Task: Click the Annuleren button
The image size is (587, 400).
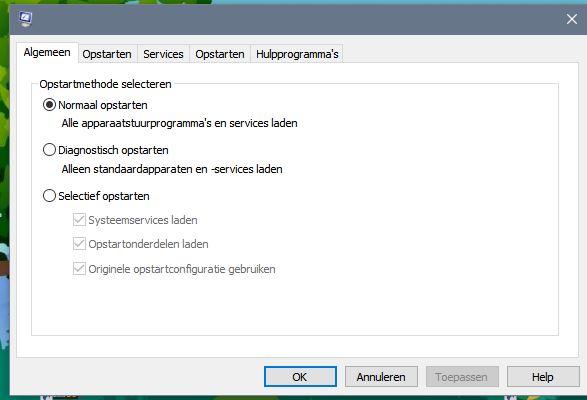Action: 381,376
